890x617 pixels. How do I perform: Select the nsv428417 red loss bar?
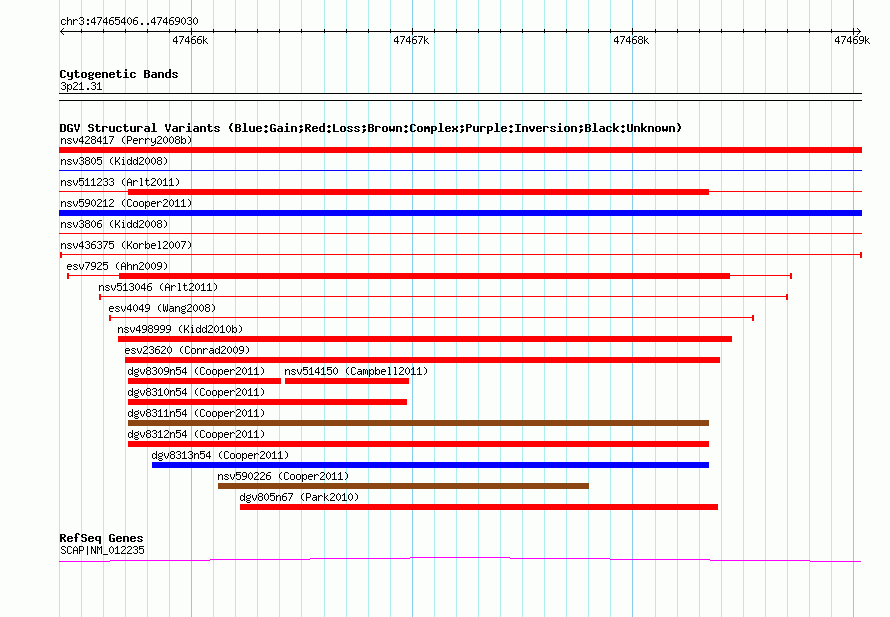point(460,150)
